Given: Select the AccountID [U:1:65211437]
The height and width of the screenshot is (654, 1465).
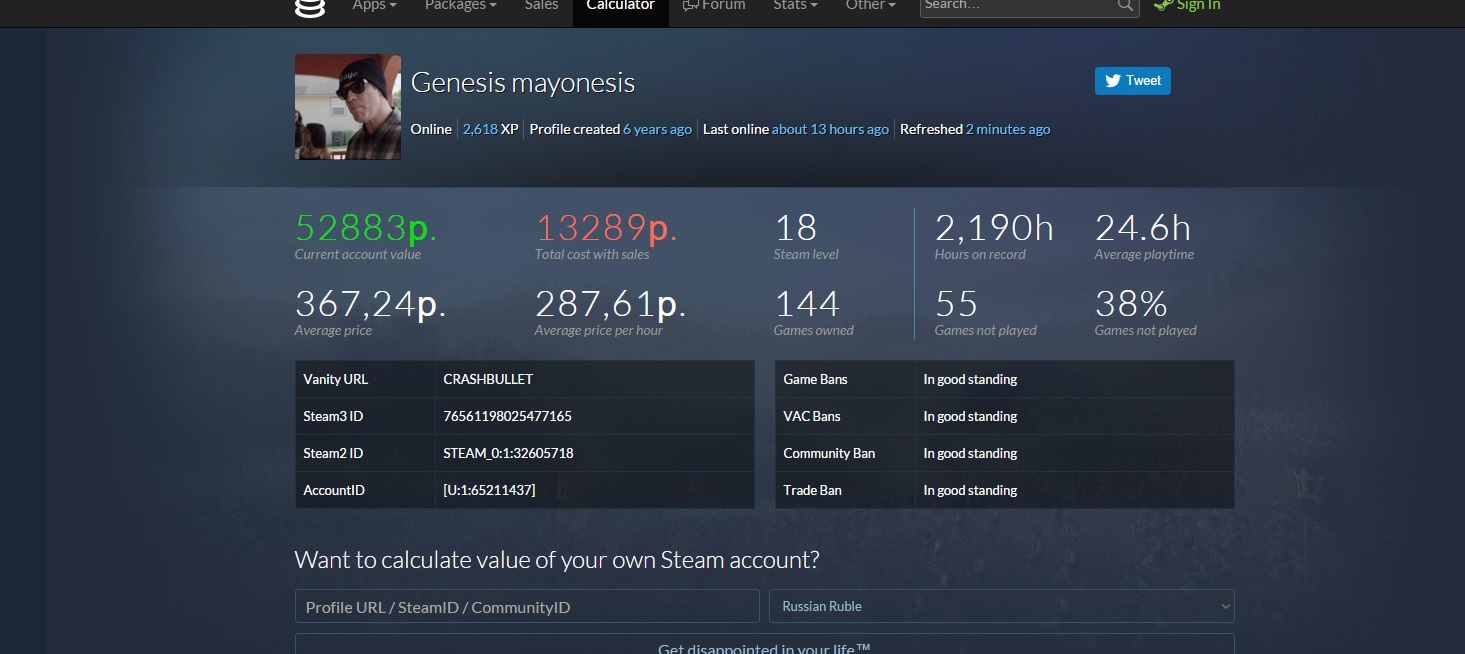Looking at the screenshot, I should (489, 491).
